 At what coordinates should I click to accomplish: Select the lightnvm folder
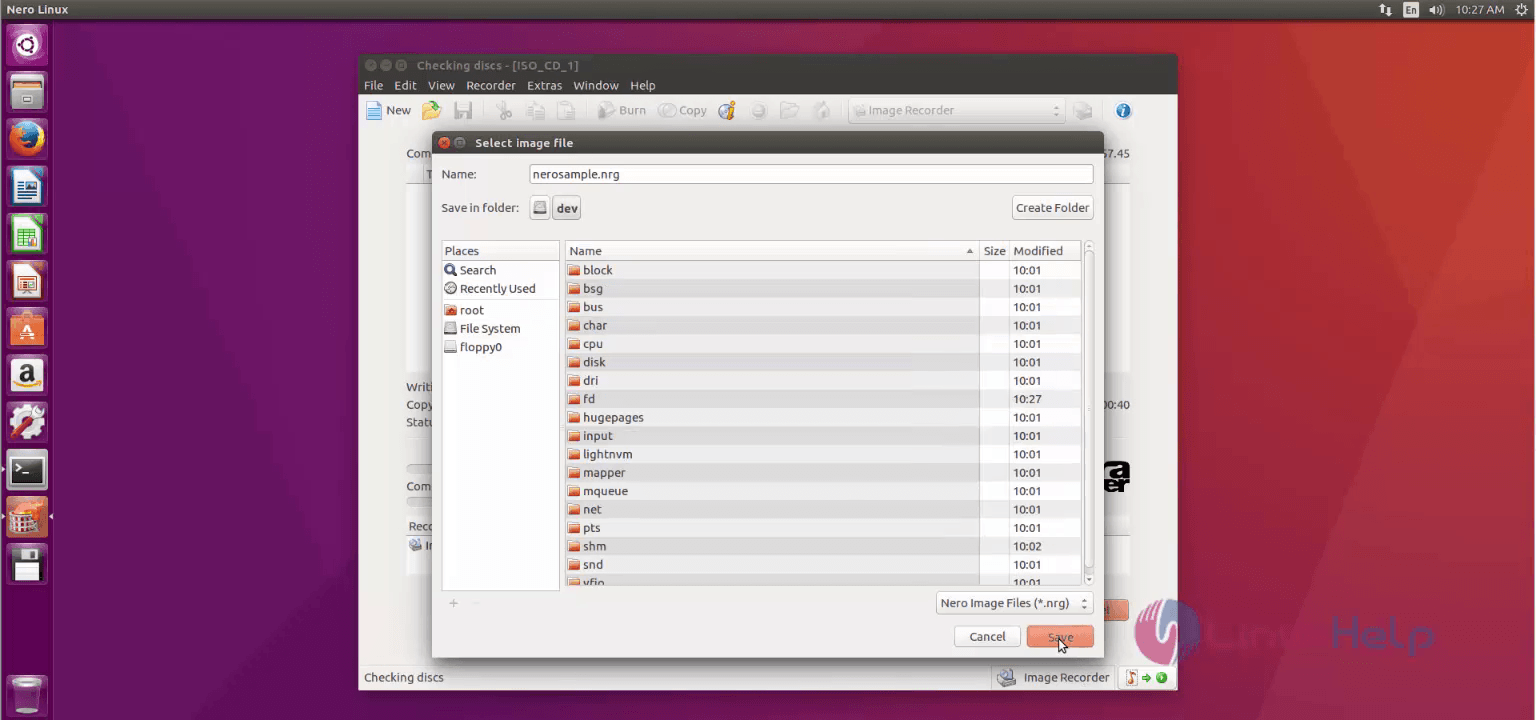[823, 454]
